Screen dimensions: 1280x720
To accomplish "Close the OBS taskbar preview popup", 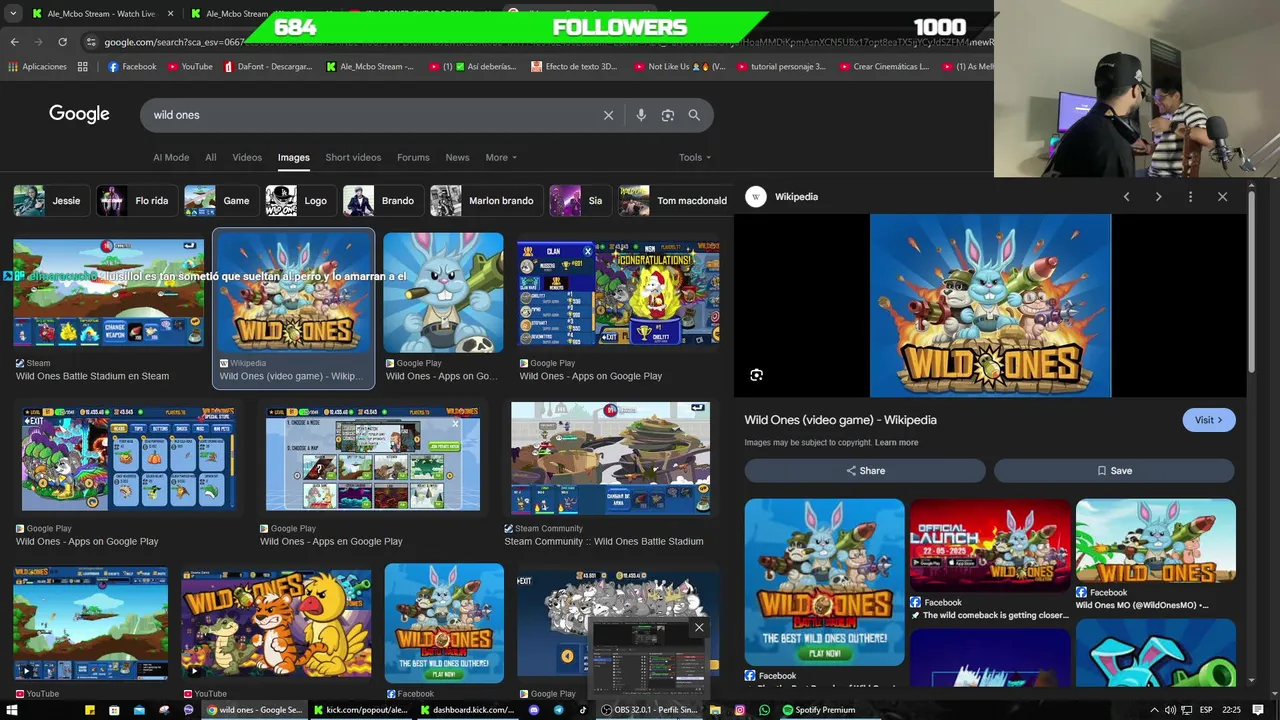I will coord(699,628).
